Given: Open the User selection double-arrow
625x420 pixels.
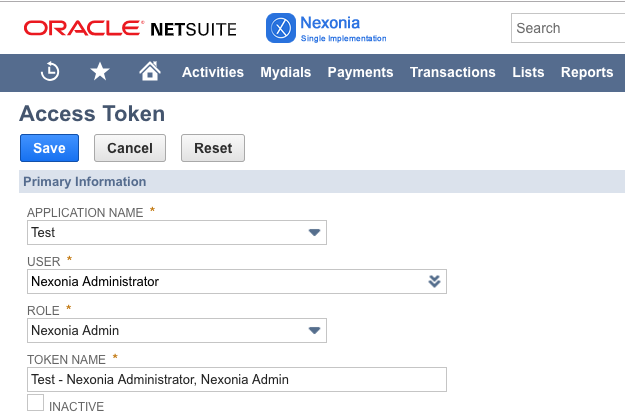Looking at the screenshot, I should [434, 281].
